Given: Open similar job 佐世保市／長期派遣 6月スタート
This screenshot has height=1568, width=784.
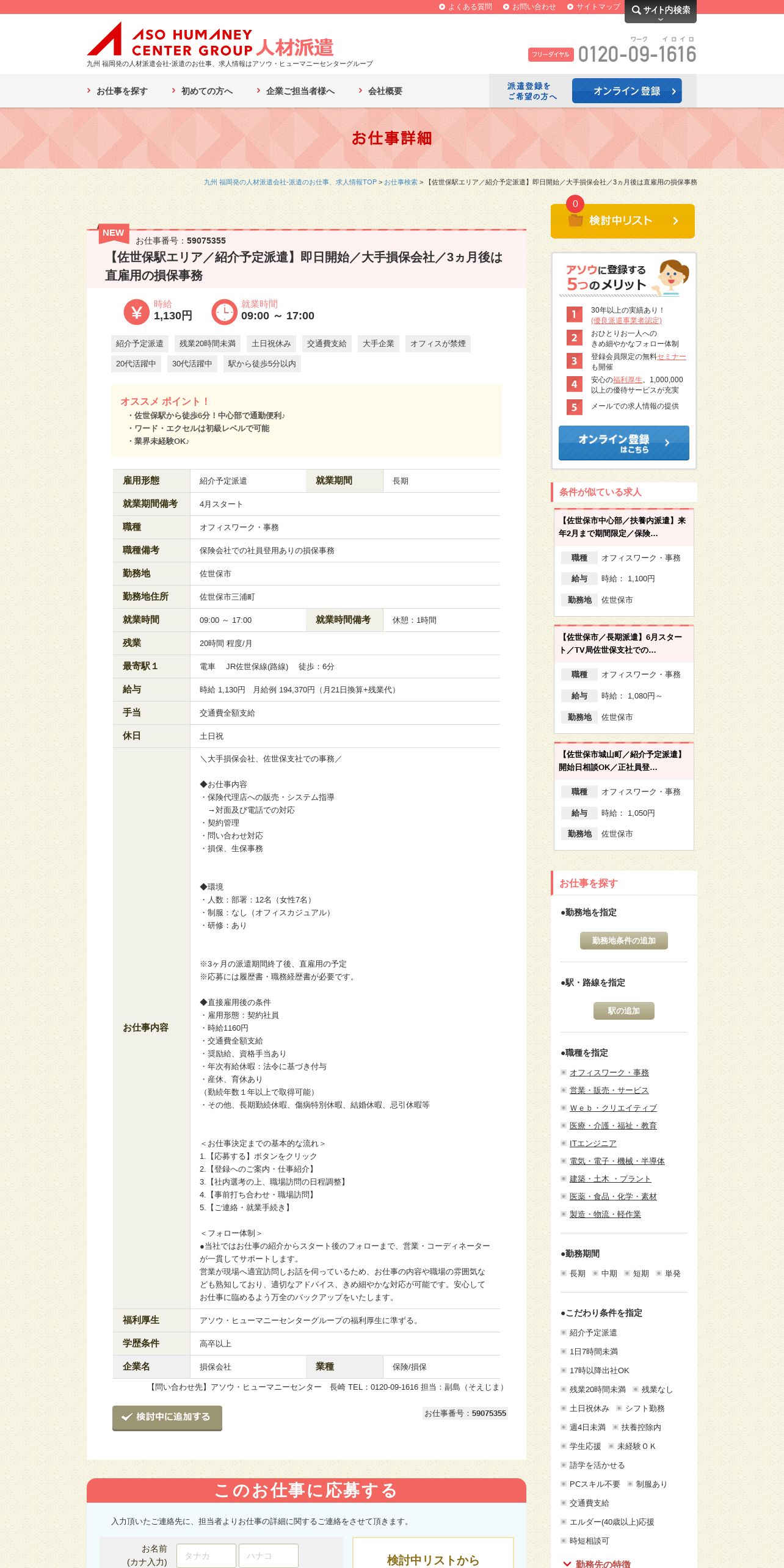Looking at the screenshot, I should coord(621,644).
